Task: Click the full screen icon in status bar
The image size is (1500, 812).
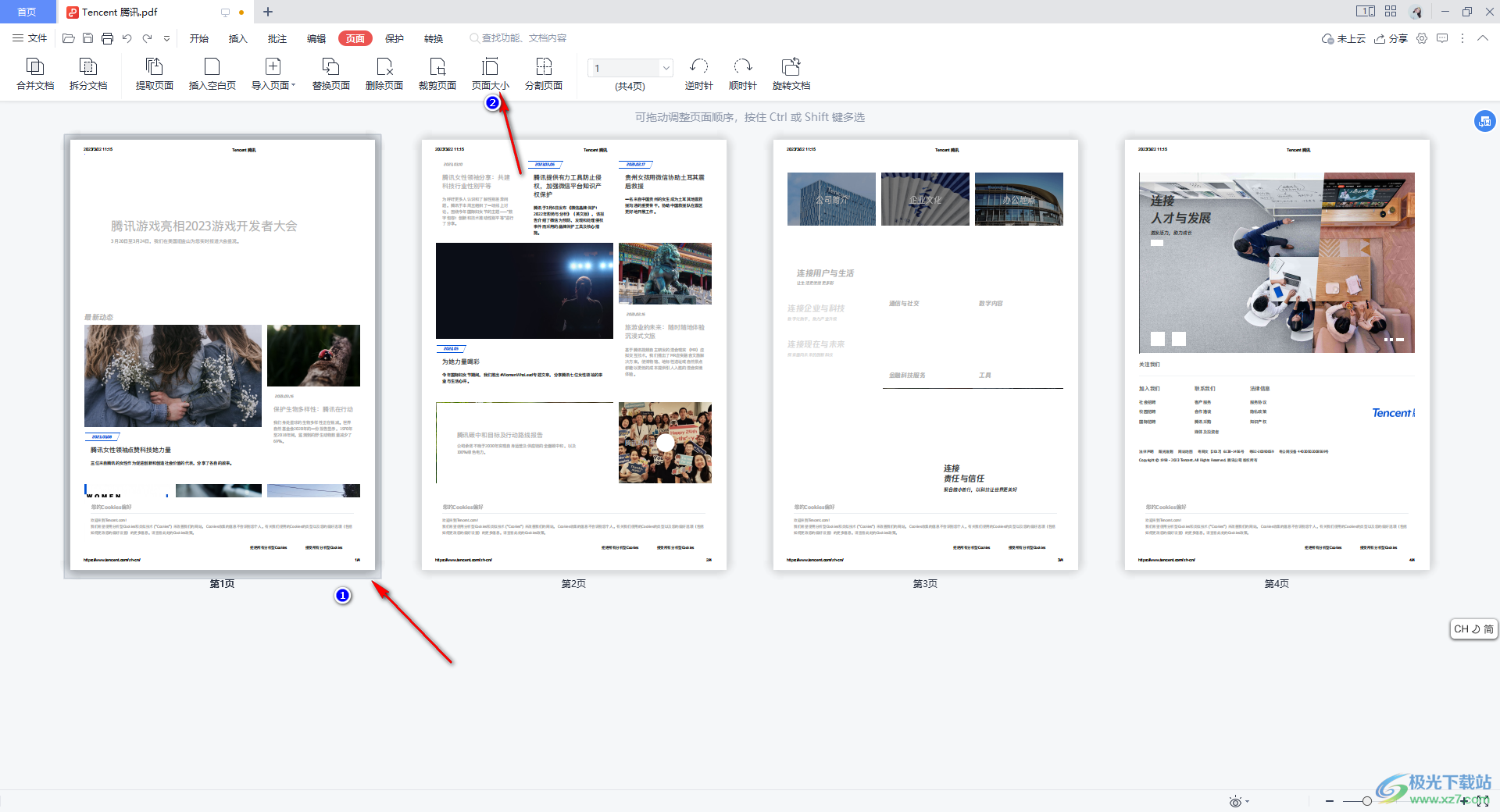Action: (1482, 801)
